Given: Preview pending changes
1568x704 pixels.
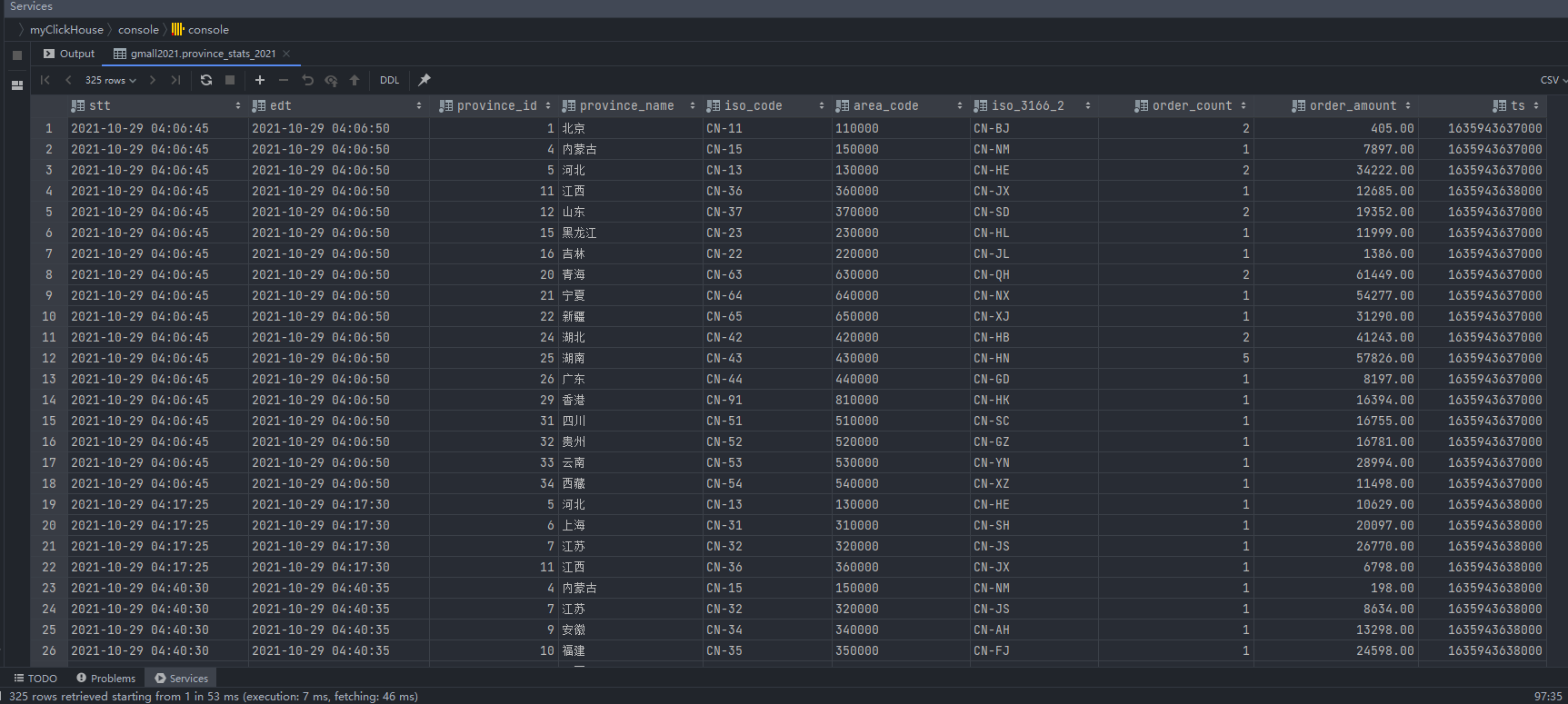Looking at the screenshot, I should coord(331,80).
